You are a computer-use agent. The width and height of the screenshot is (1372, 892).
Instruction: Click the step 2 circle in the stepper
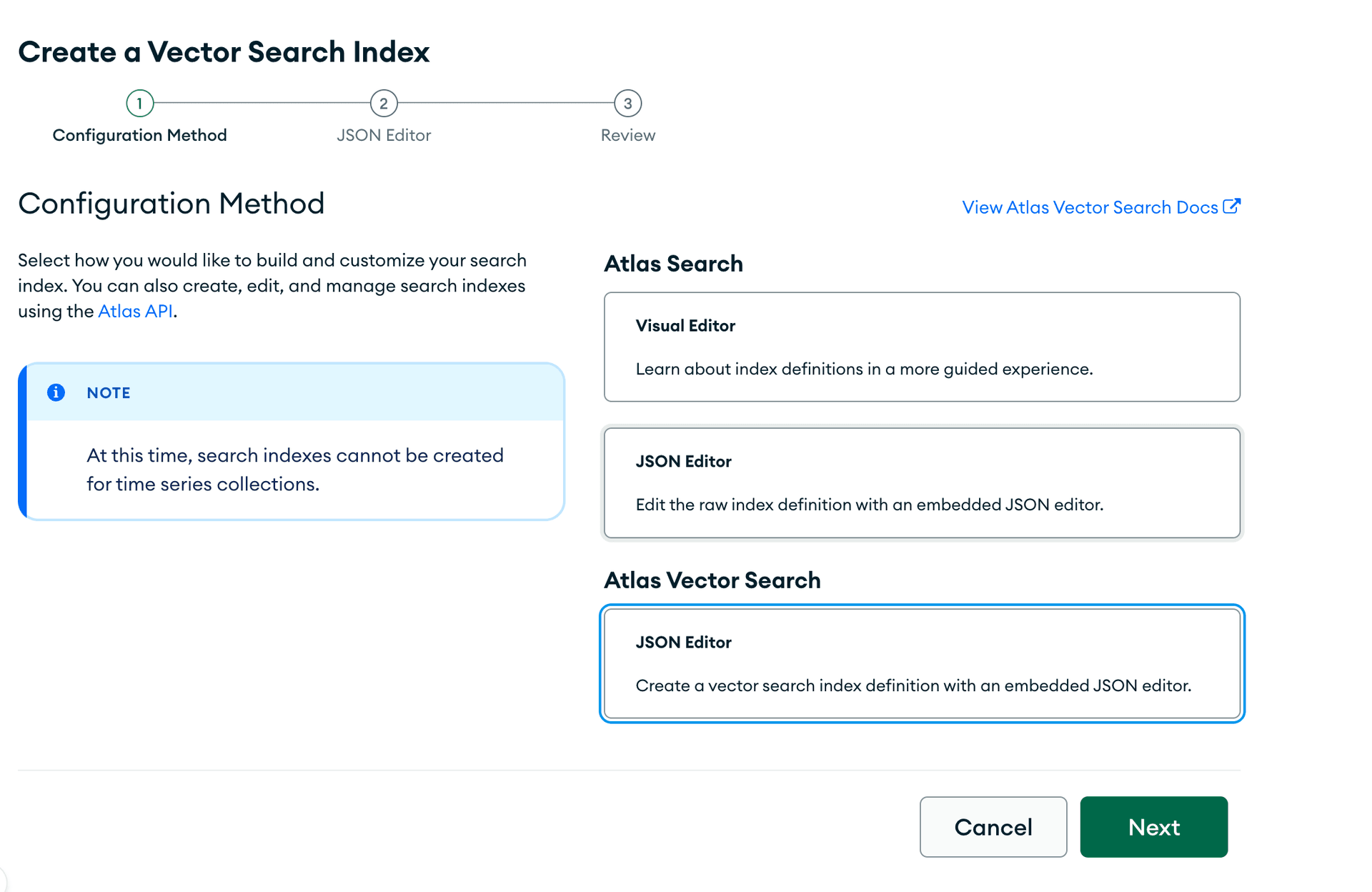384,103
